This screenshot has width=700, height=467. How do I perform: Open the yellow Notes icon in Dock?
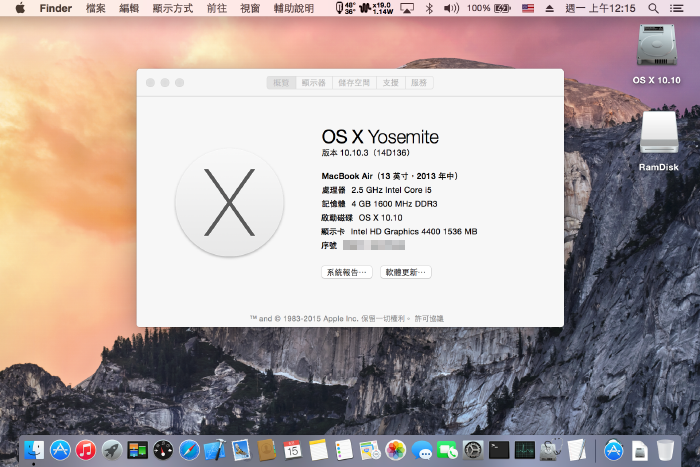pyautogui.click(x=318, y=450)
